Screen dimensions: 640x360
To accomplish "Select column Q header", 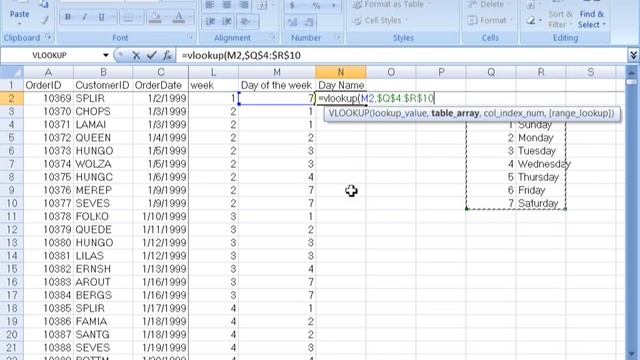I will [491, 73].
